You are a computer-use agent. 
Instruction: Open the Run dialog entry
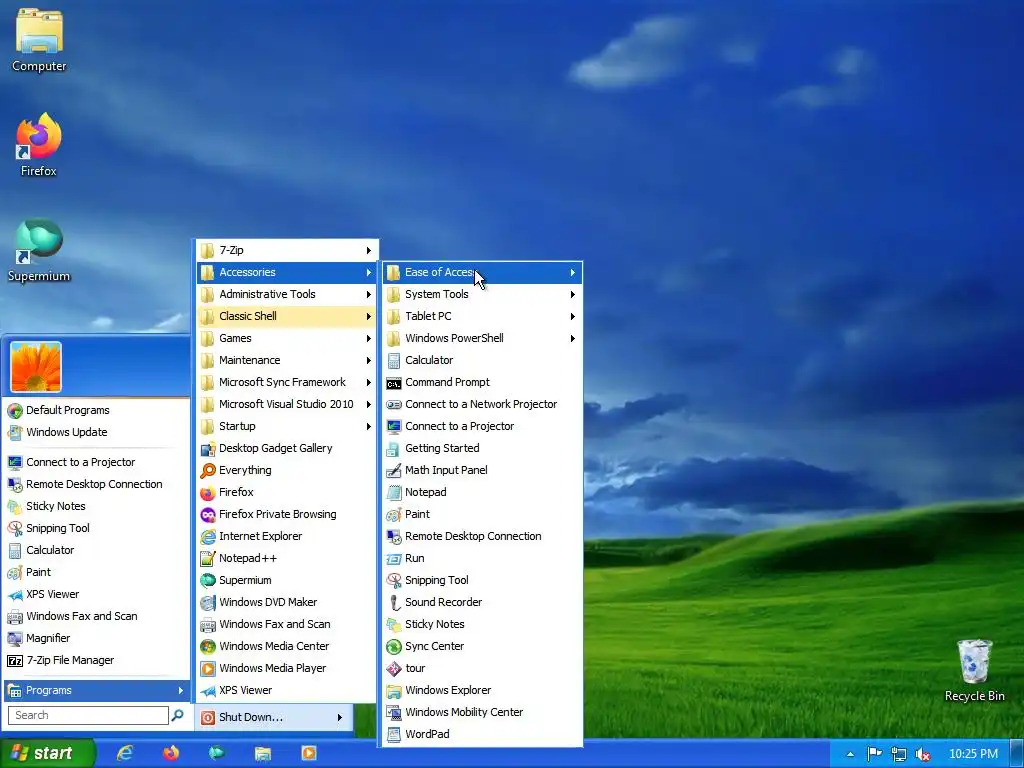click(x=482, y=558)
